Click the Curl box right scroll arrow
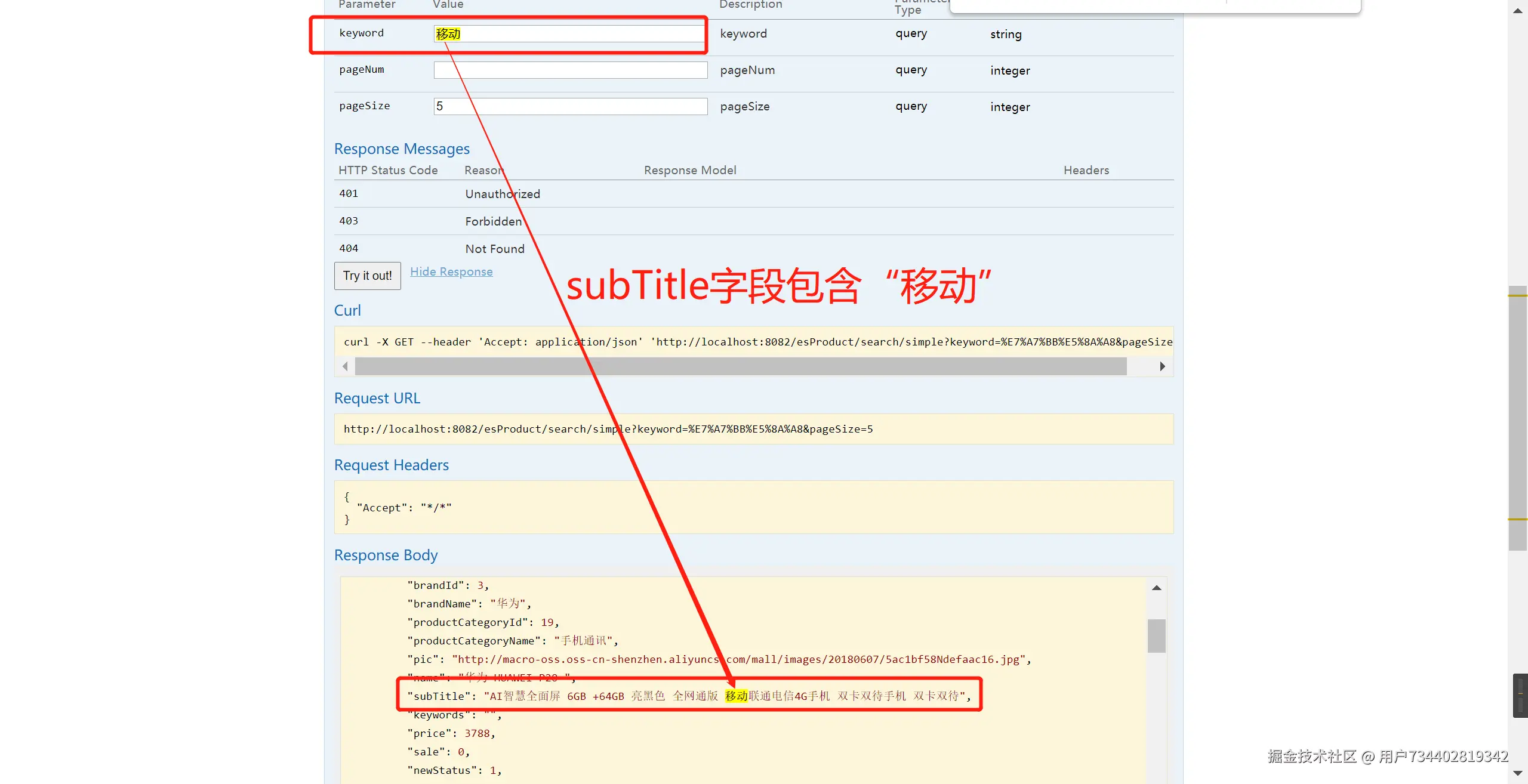The height and width of the screenshot is (784, 1528). point(1162,366)
